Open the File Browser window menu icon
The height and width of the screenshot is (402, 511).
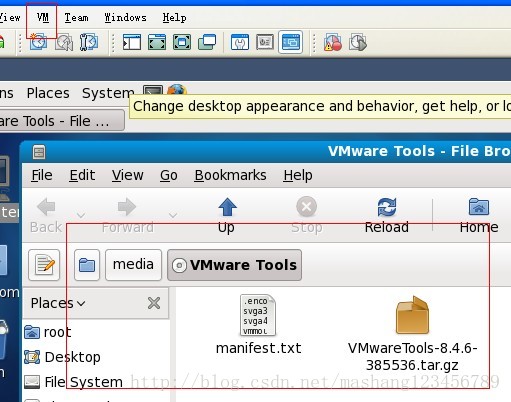[x=39, y=152]
